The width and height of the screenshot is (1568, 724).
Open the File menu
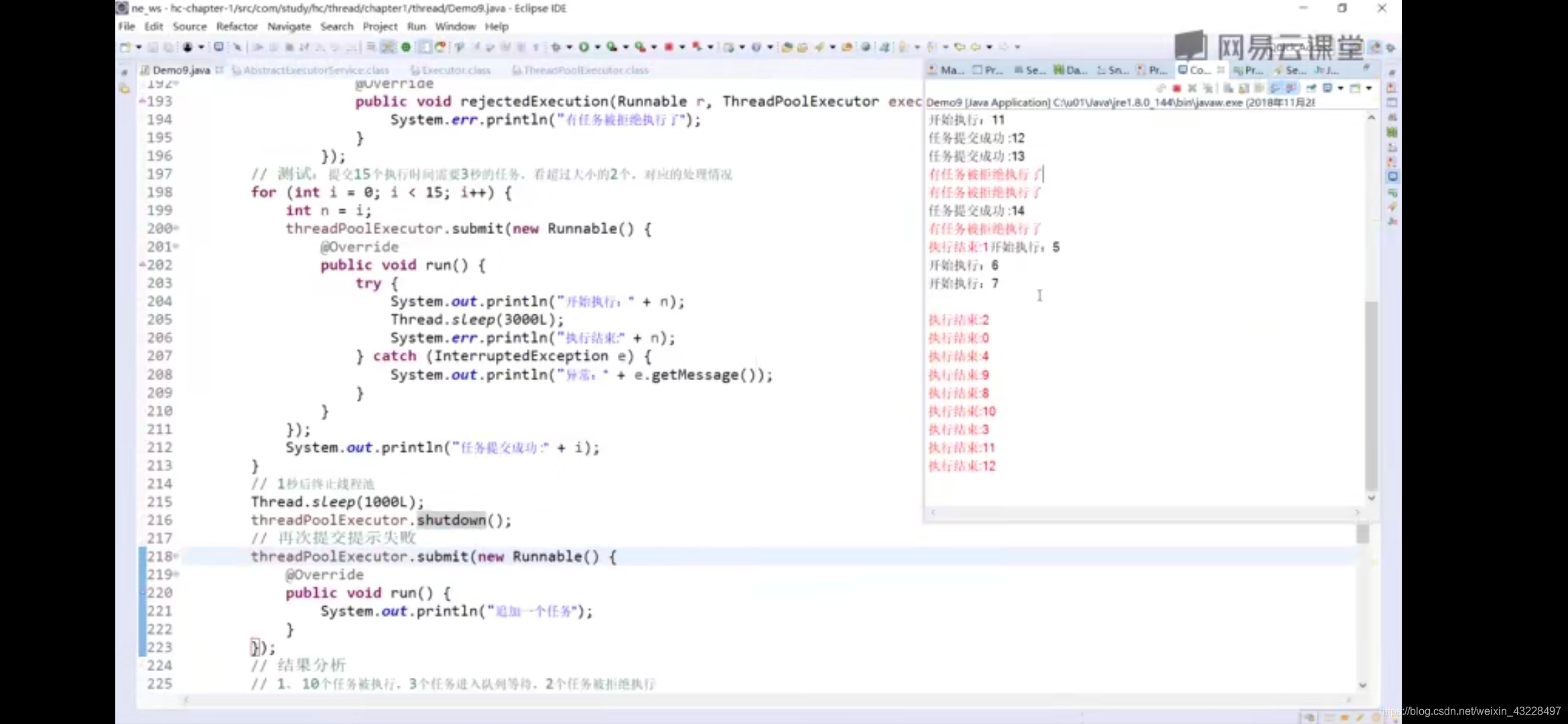127,27
